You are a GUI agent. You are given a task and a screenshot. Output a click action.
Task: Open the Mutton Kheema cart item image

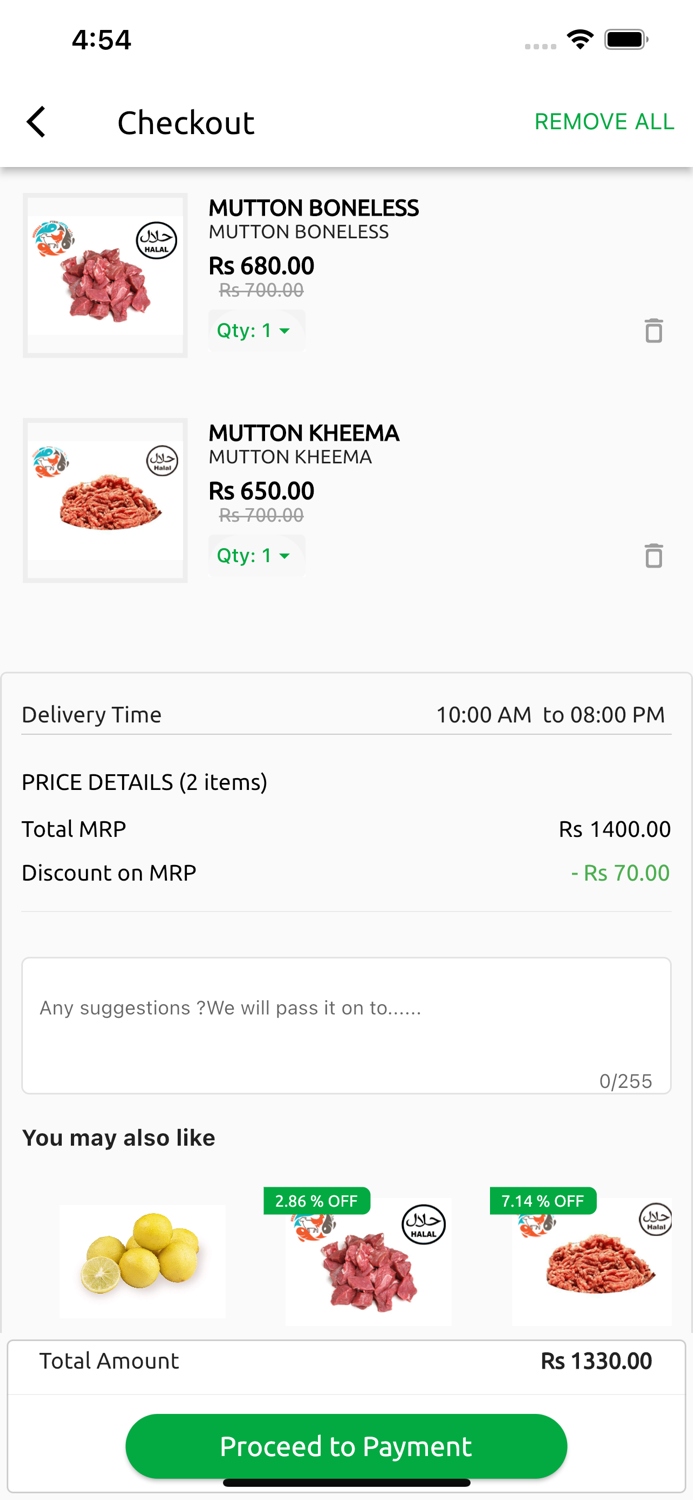pos(105,500)
